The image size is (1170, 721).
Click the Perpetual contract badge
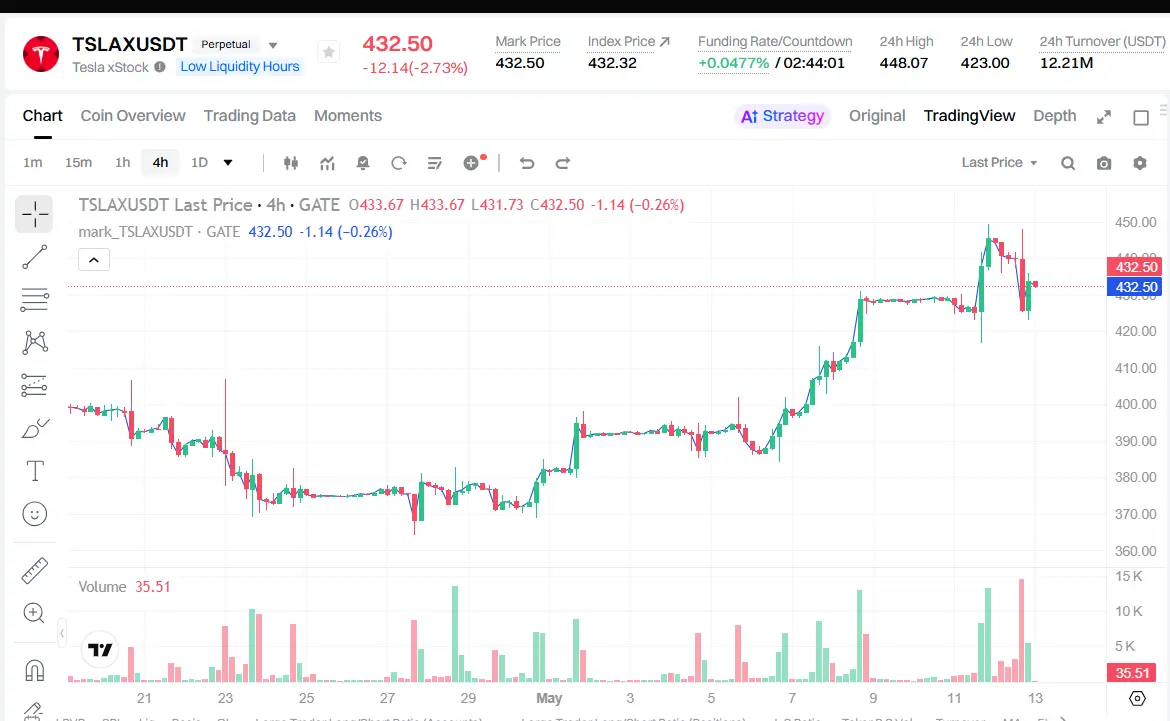click(x=226, y=44)
